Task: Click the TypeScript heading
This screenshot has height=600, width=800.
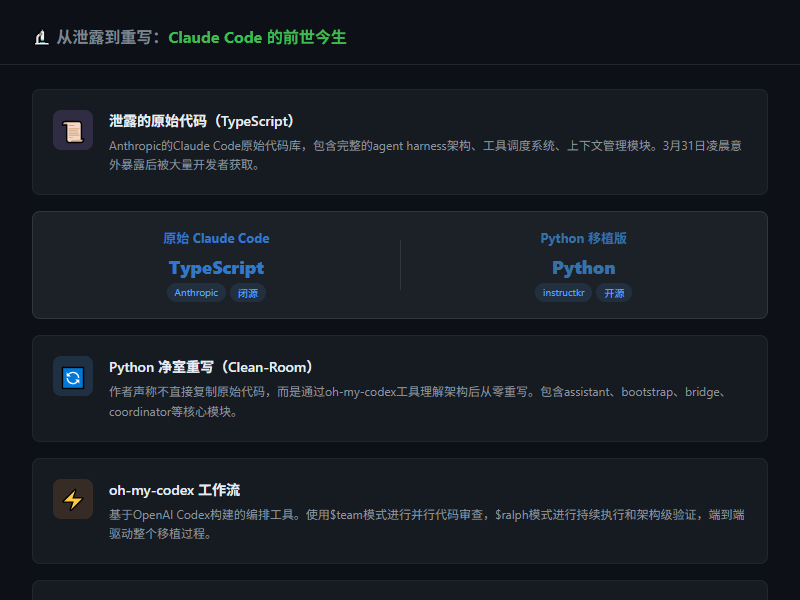Action: click(x=216, y=268)
